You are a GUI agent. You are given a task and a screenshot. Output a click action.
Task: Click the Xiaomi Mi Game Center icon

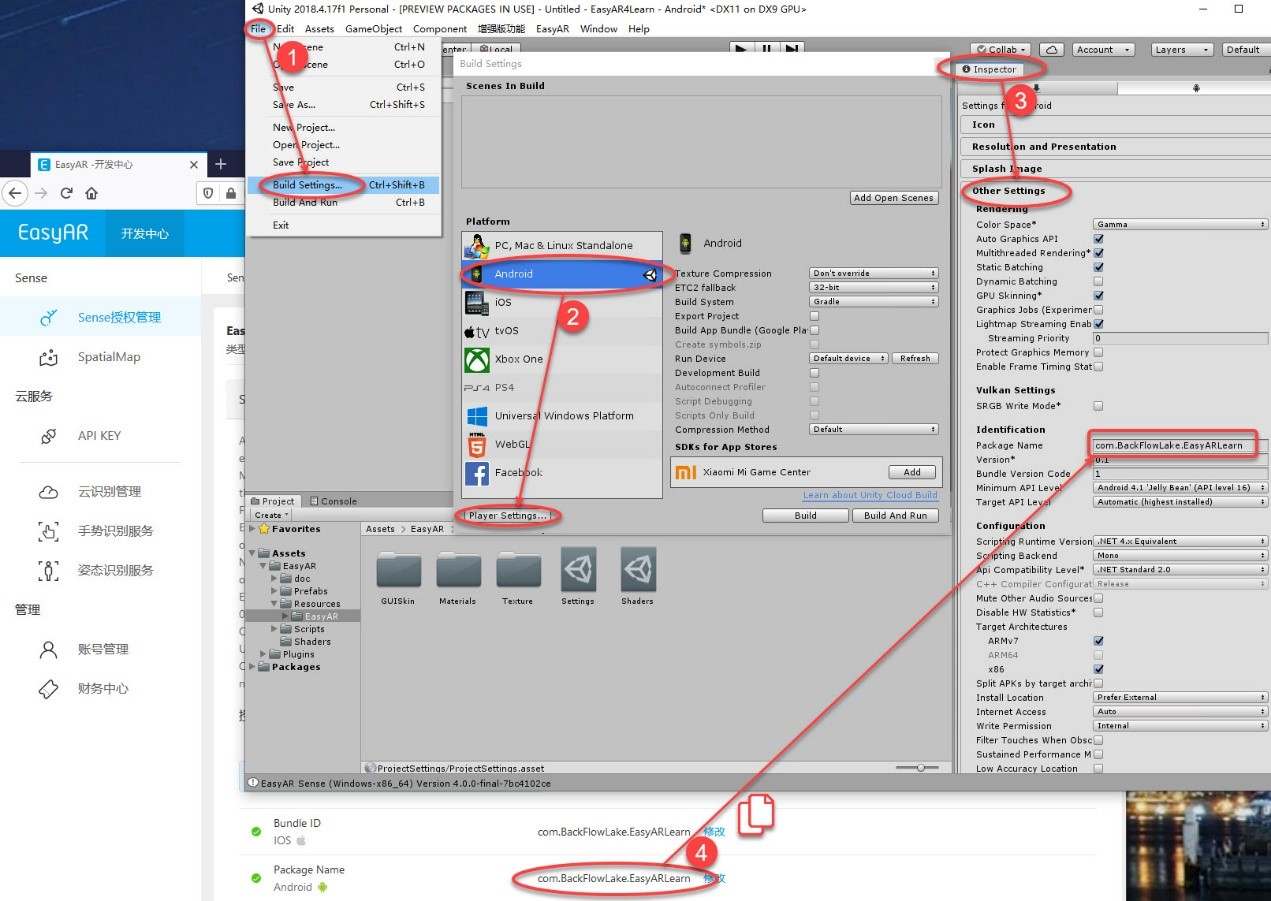click(685, 472)
